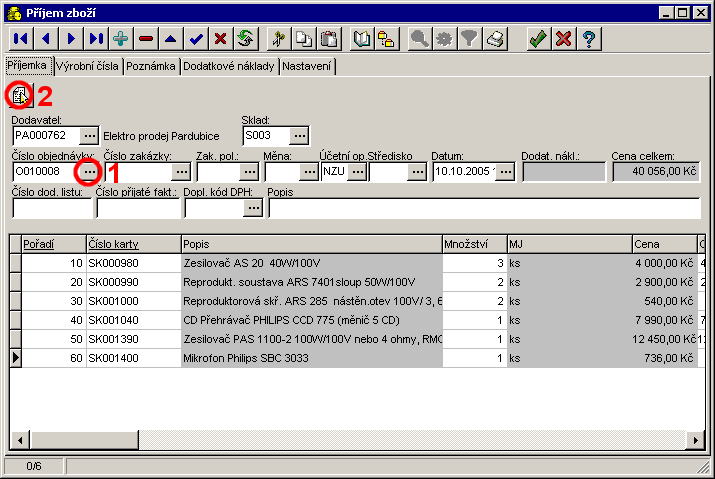This screenshot has height=479, width=715.
Task: Open the Dodatkové náklady tab
Action: 229,66
